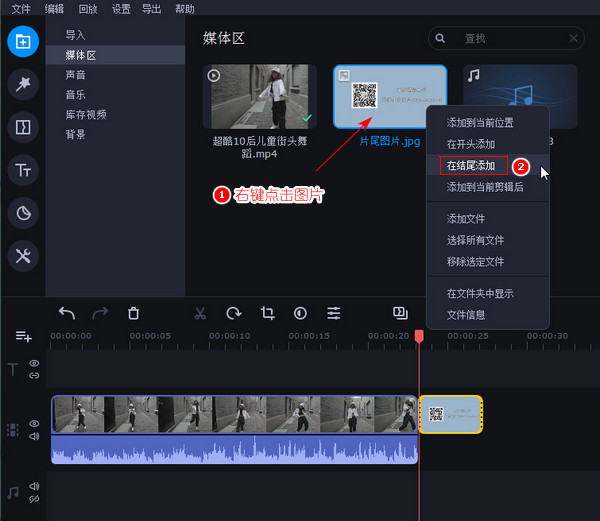The height and width of the screenshot is (521, 600).
Task: Choose 在结尾添加 in context menu
Action: (x=488, y=166)
